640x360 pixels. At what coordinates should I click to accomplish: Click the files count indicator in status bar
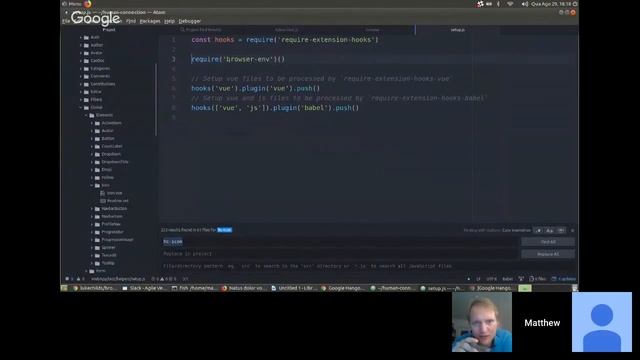pyautogui.click(x=538, y=279)
